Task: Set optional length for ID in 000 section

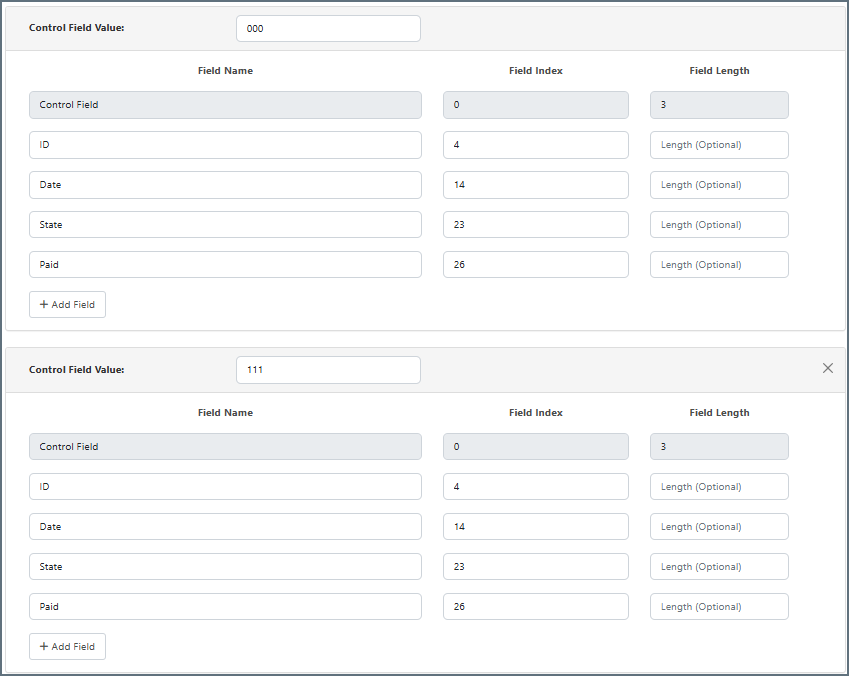Action: click(x=719, y=145)
